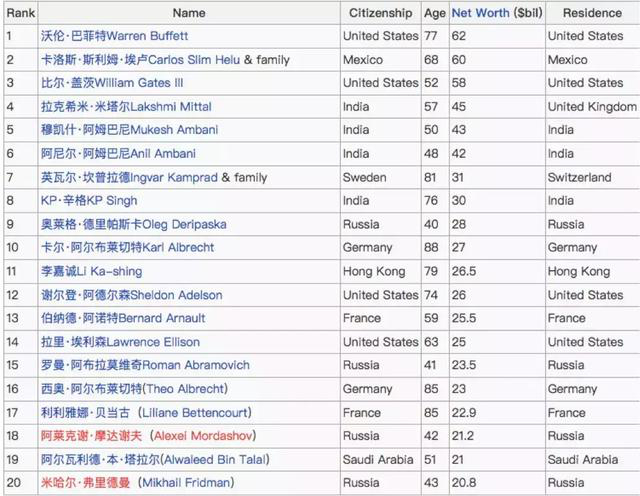Open the Mukesh Ambani link
Image resolution: width=640 pixels, height=496 pixels.
pyautogui.click(x=129, y=130)
